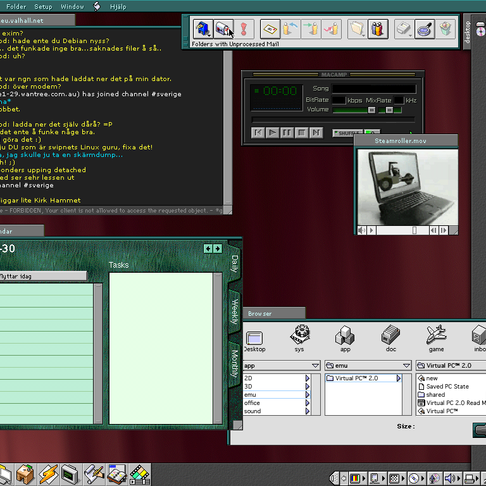Mute the Steamroller.mov volume icon
This screenshot has height=486, width=486.
[362, 230]
